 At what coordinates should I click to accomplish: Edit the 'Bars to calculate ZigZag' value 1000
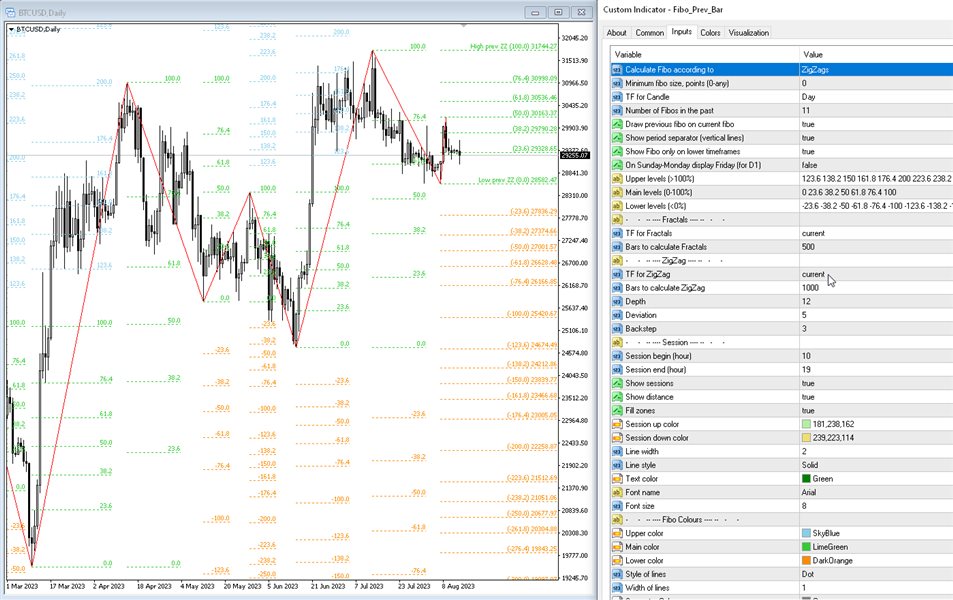point(810,288)
